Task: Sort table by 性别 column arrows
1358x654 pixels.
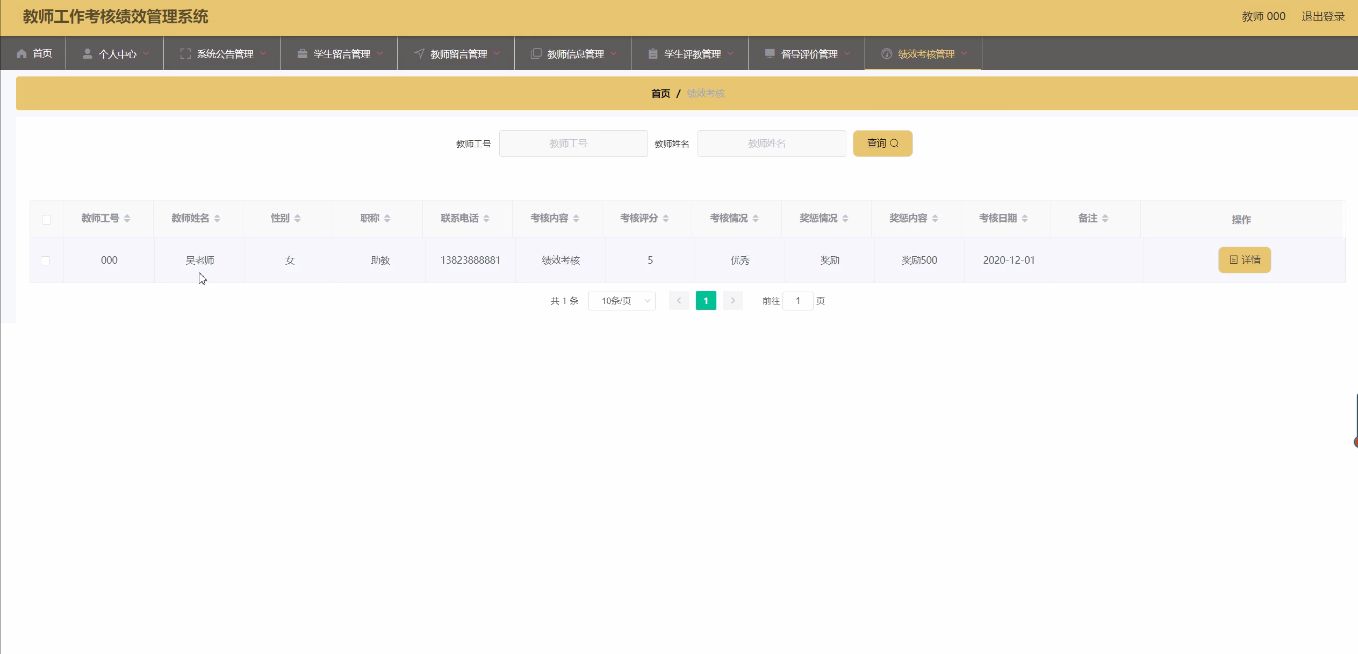Action: [297, 219]
